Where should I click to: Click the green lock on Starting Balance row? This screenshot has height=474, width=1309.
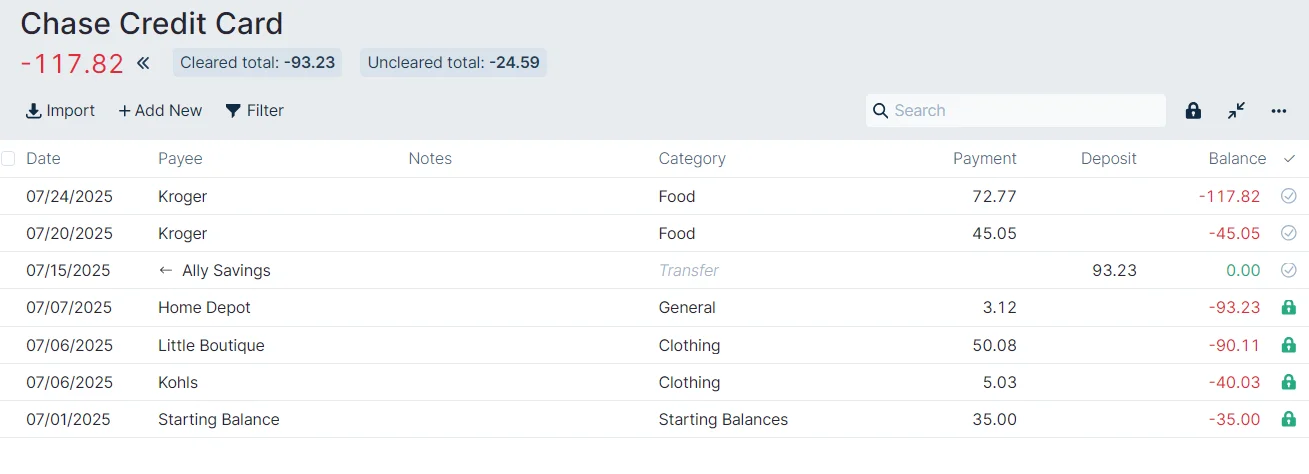[1289, 420]
